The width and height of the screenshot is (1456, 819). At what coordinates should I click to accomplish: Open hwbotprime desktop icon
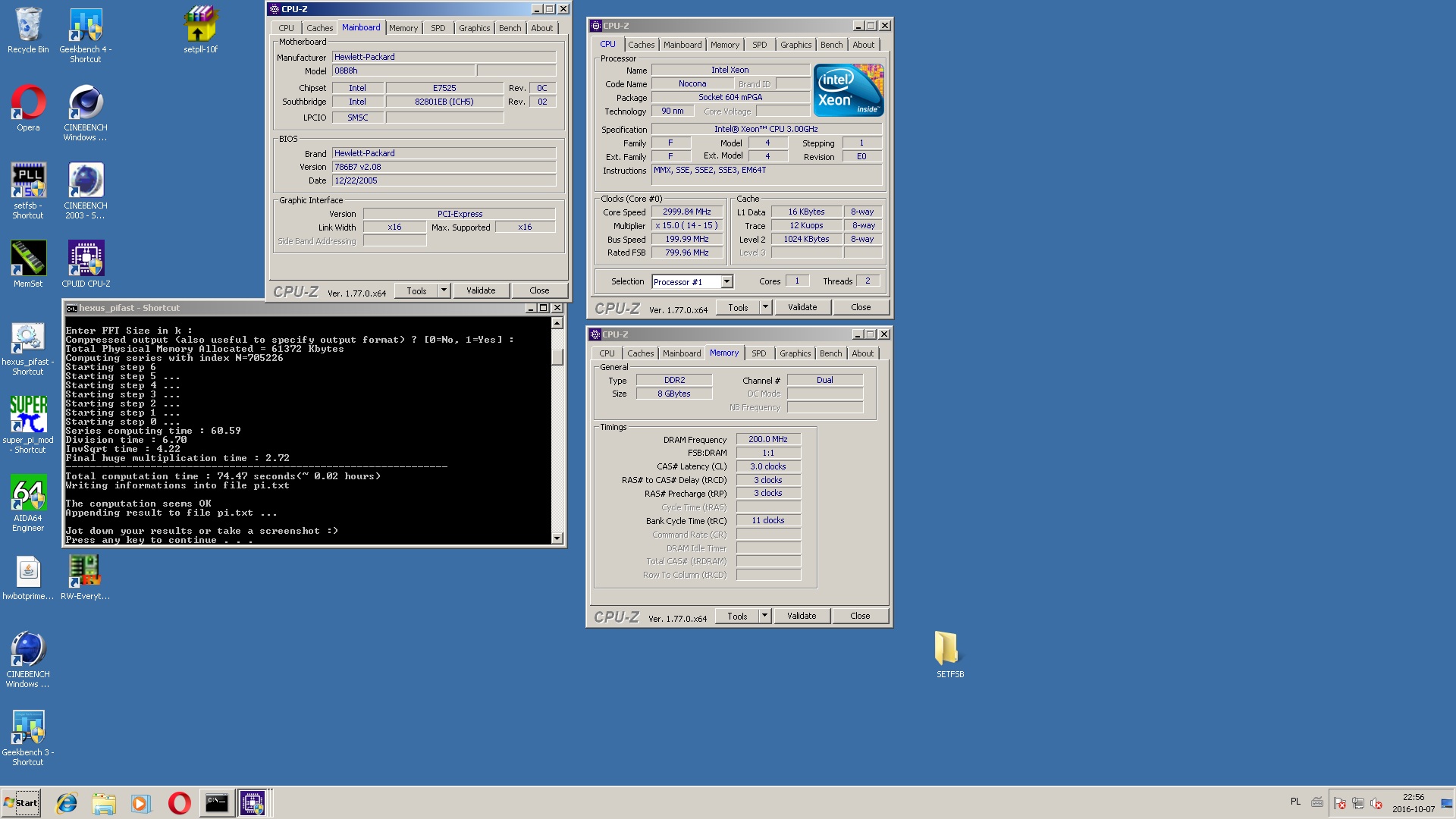tap(28, 578)
